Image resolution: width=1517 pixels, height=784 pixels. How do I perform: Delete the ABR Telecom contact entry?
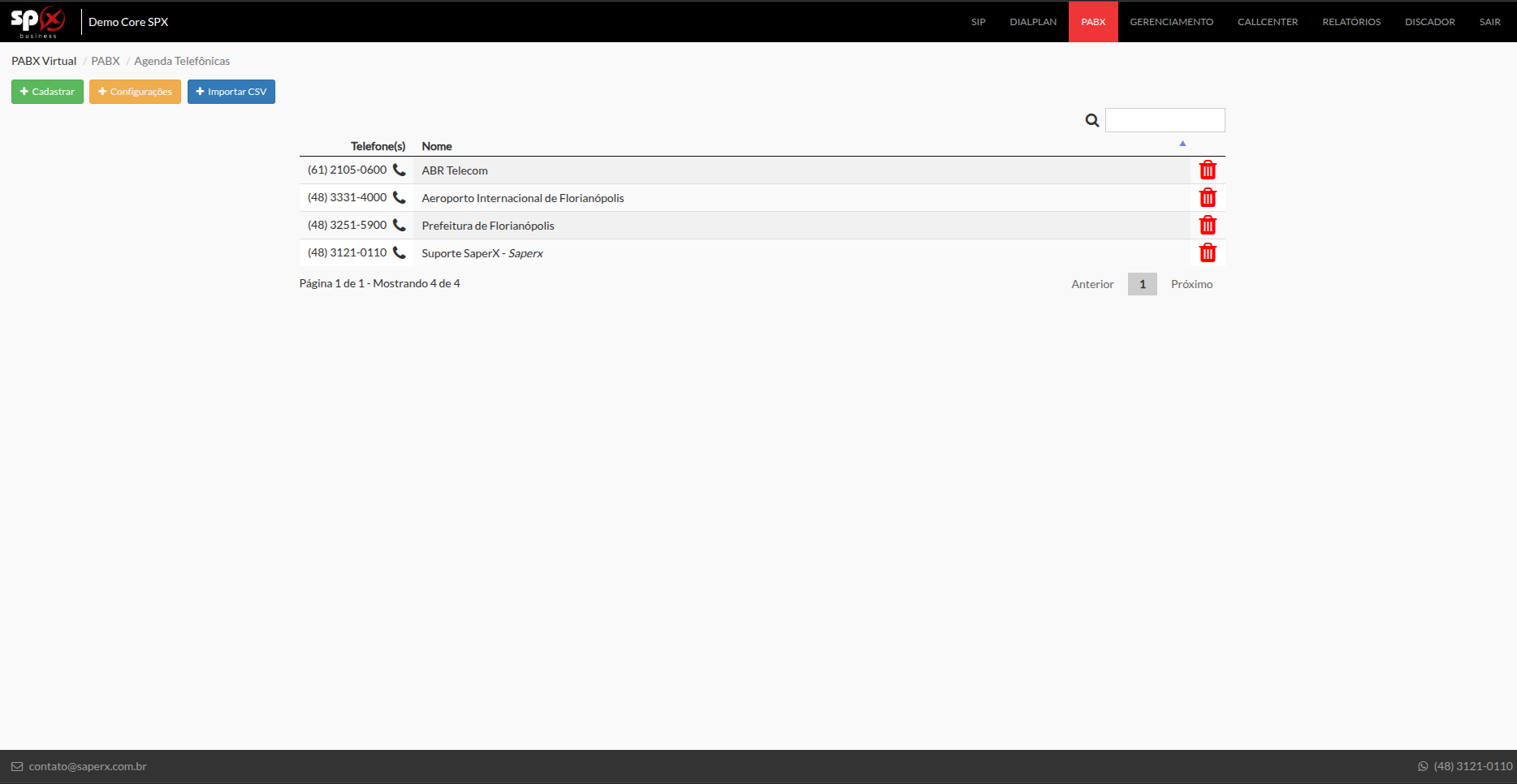coord(1208,170)
